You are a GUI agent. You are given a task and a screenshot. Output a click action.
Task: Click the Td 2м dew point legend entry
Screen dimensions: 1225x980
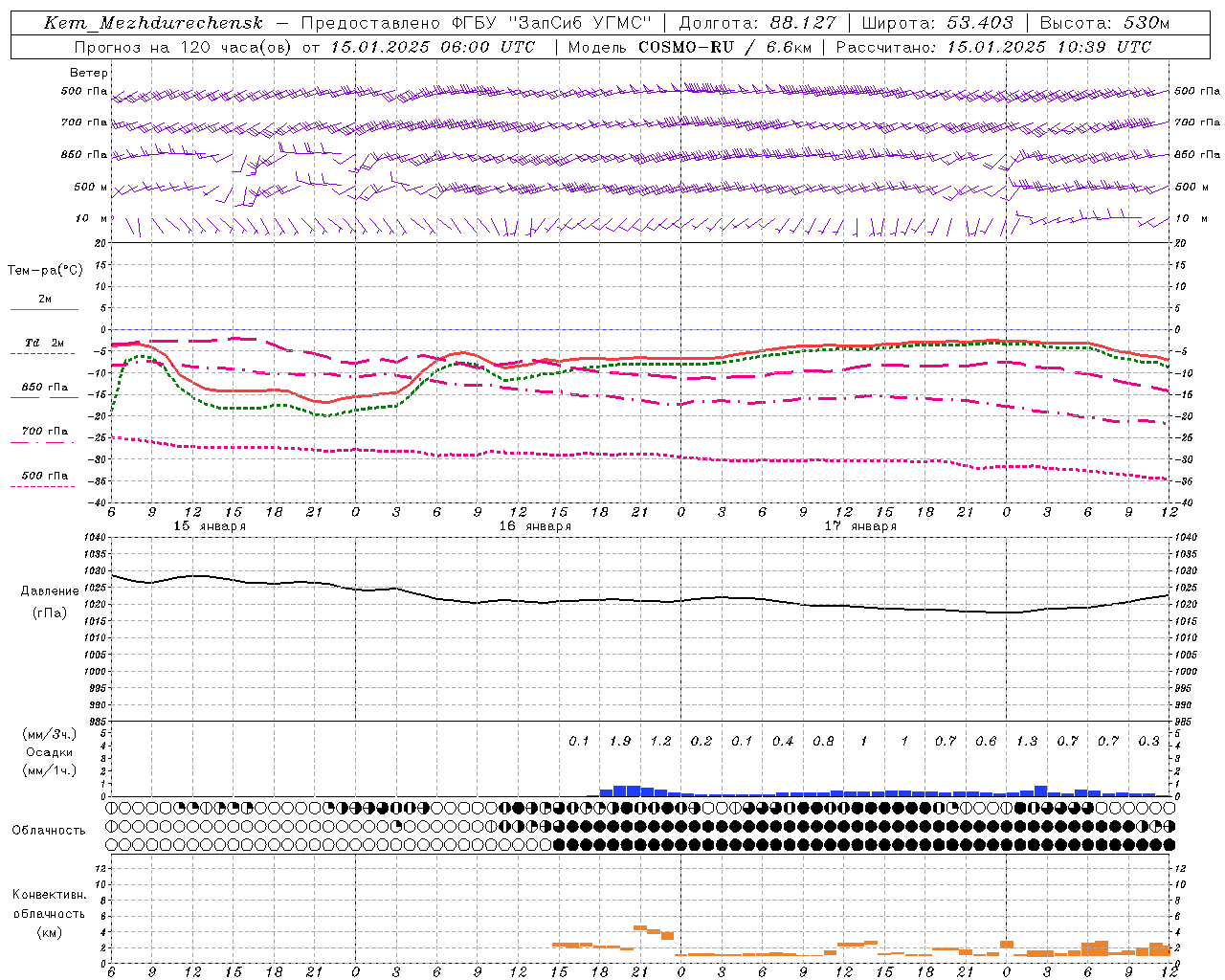pos(44,343)
